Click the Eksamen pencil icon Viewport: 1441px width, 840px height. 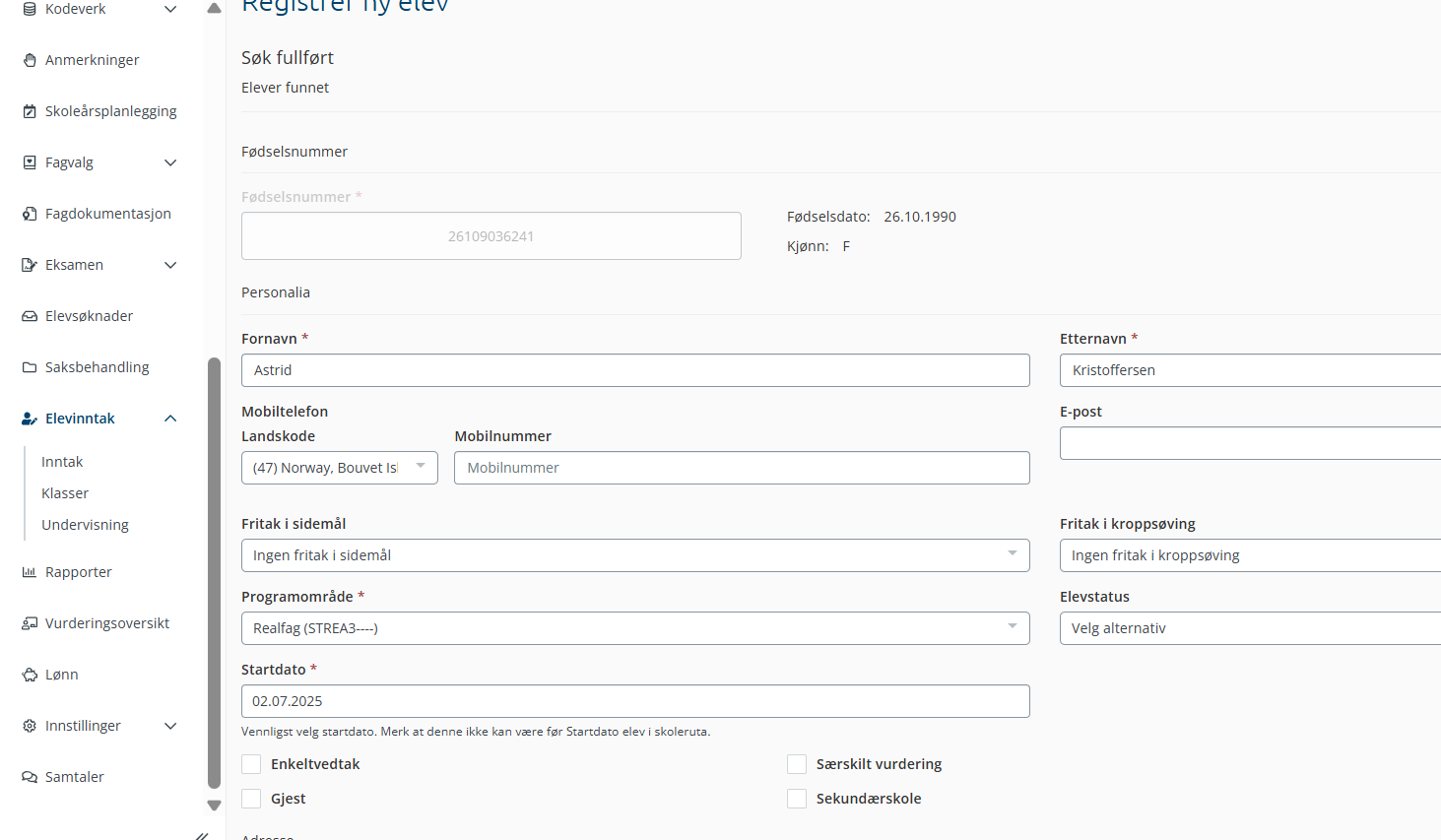pyautogui.click(x=30, y=265)
